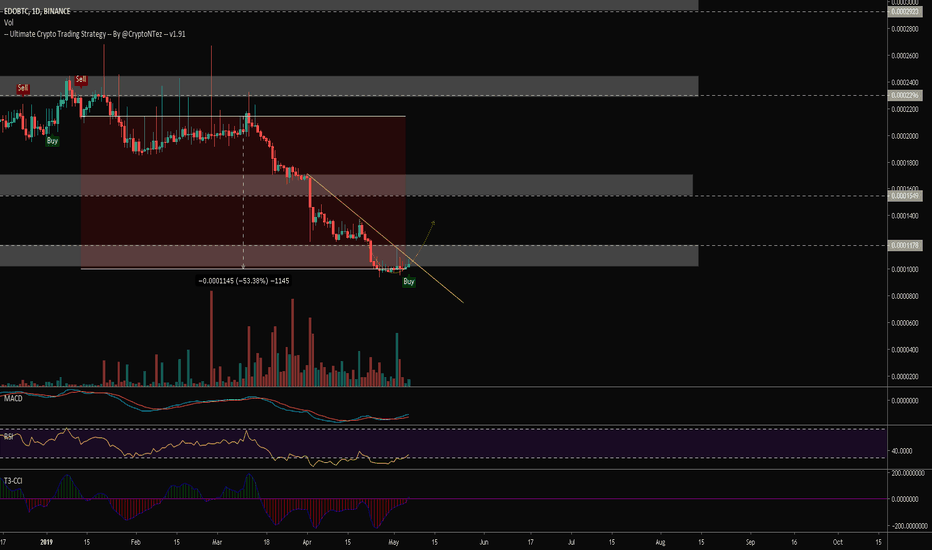This screenshot has width=932, height=550.
Task: Click the -200.0000000 T3-CCI scale value
Action: coord(908,526)
